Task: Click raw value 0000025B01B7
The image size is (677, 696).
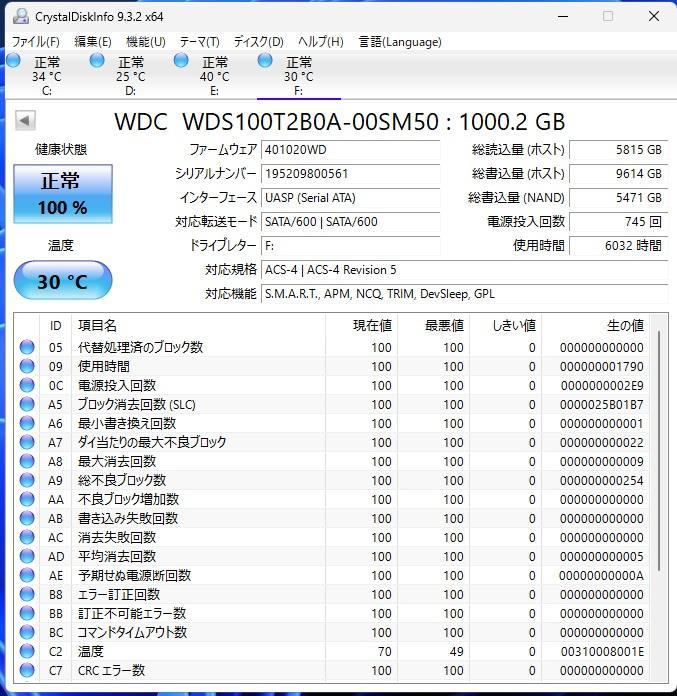Action: (602, 404)
